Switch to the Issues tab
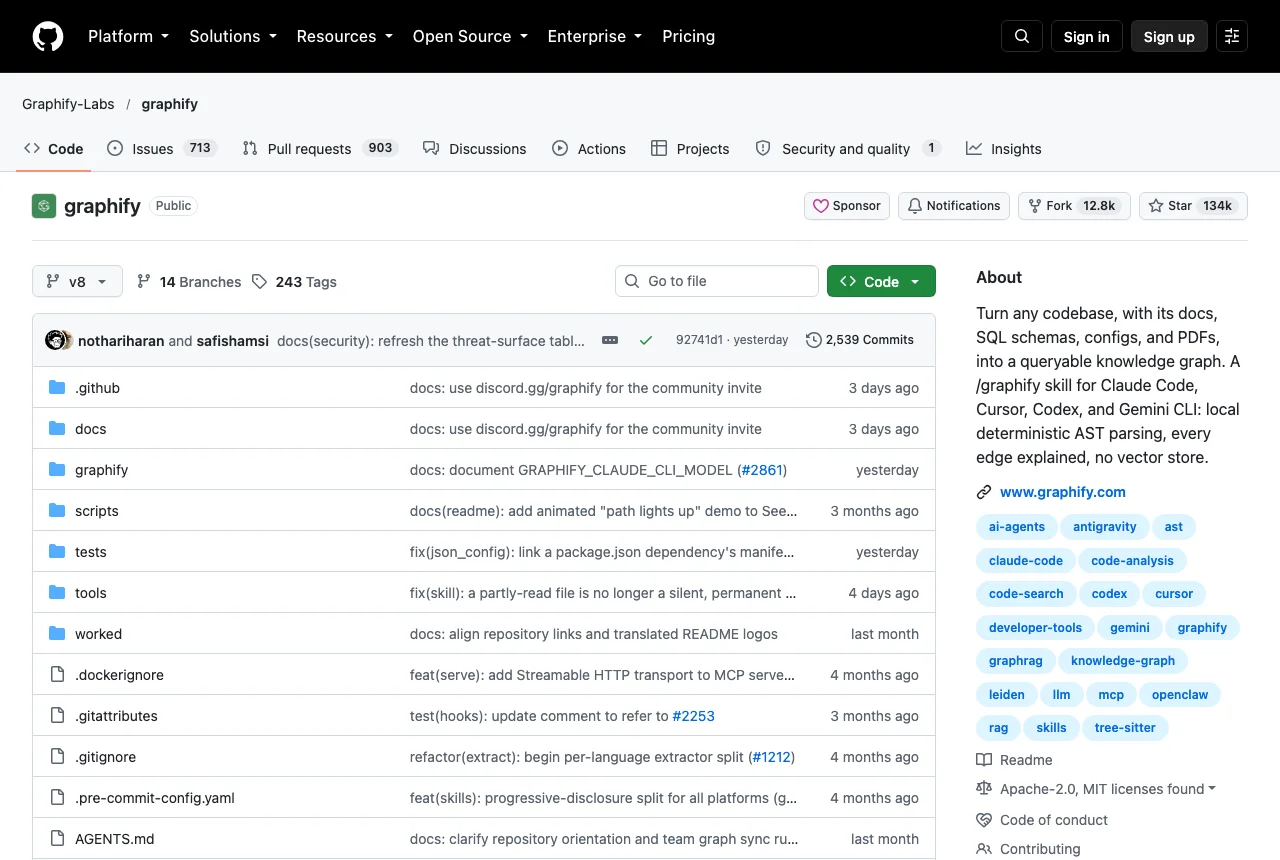 (162, 148)
